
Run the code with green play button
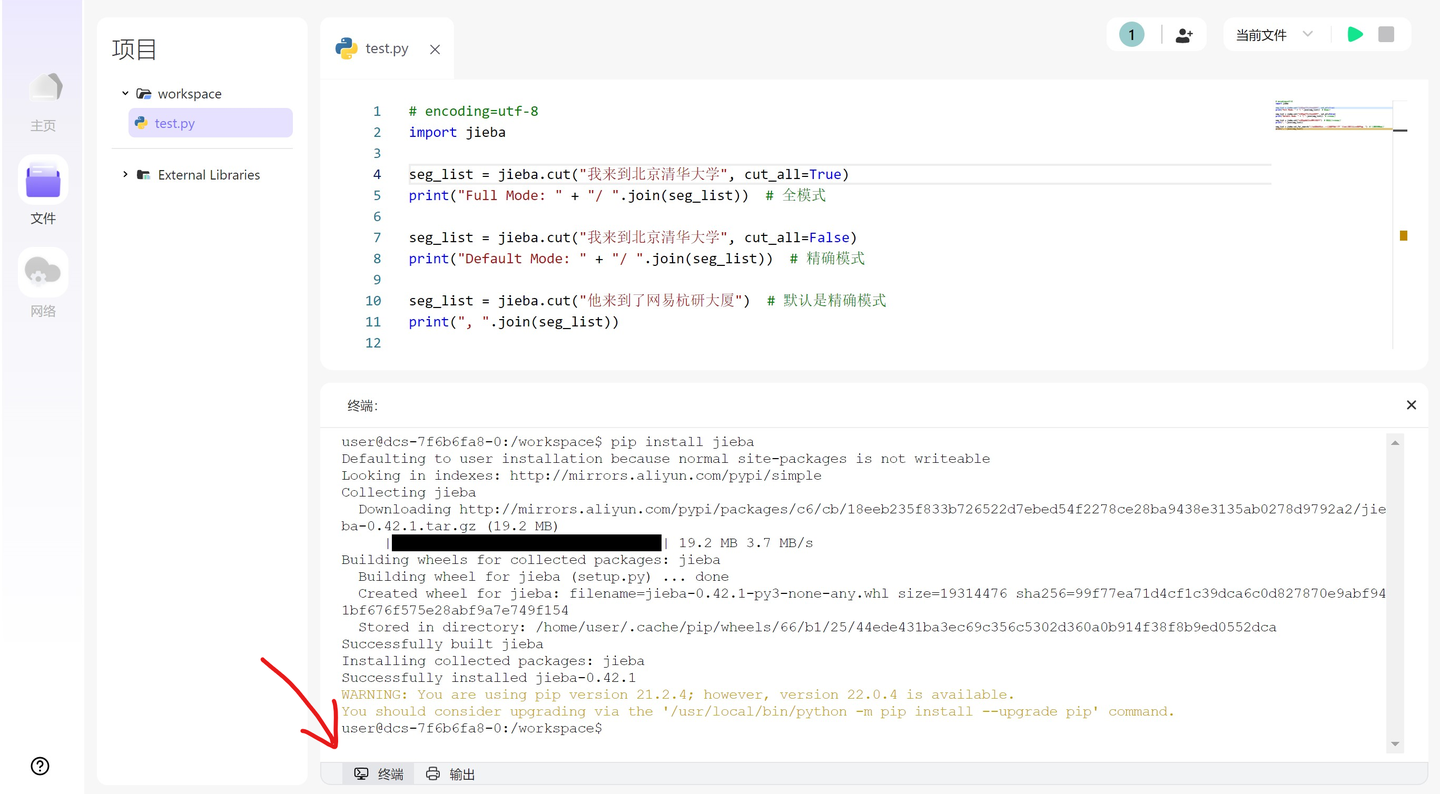point(1355,35)
